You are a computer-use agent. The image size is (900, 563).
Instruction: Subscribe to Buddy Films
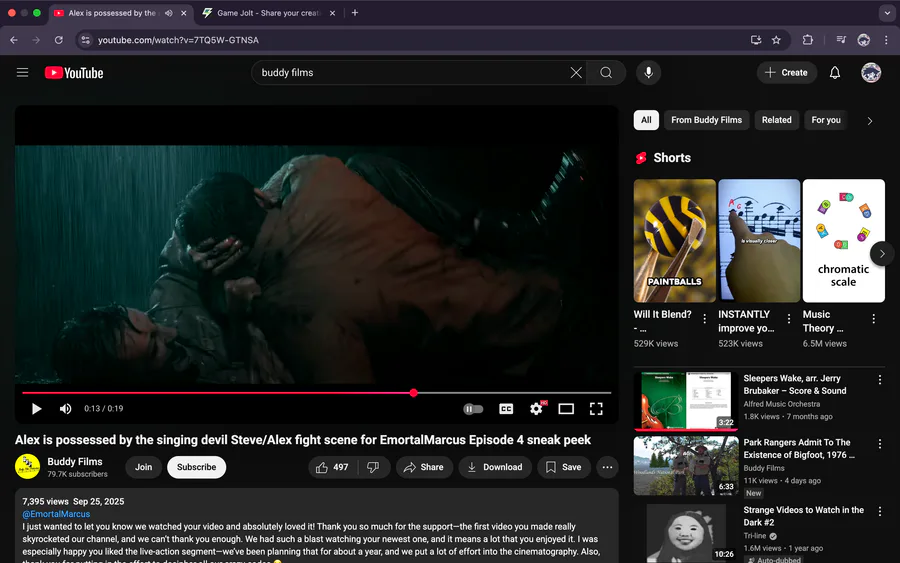(196, 467)
